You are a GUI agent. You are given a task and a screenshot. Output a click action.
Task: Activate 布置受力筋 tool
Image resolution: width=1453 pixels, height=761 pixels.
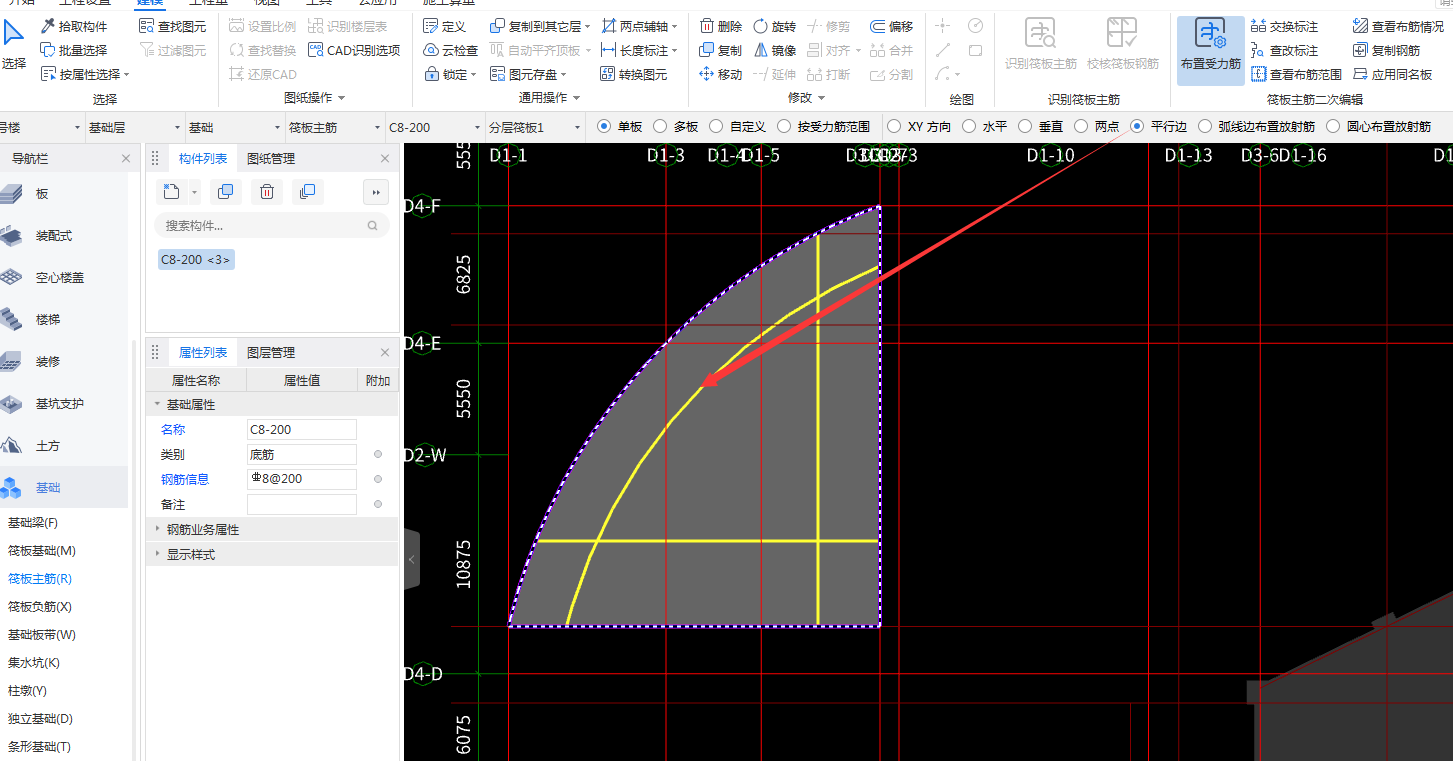pos(1210,49)
